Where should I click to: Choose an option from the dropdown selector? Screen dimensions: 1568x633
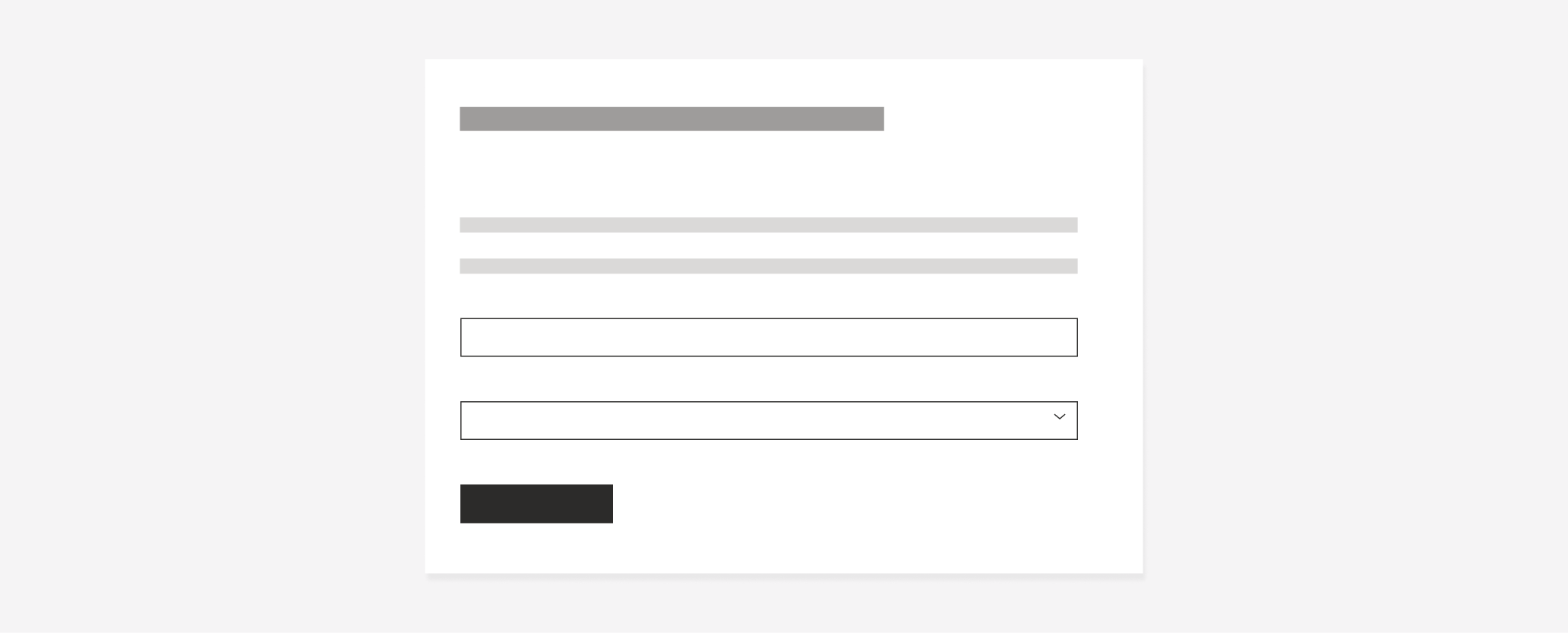click(x=769, y=419)
